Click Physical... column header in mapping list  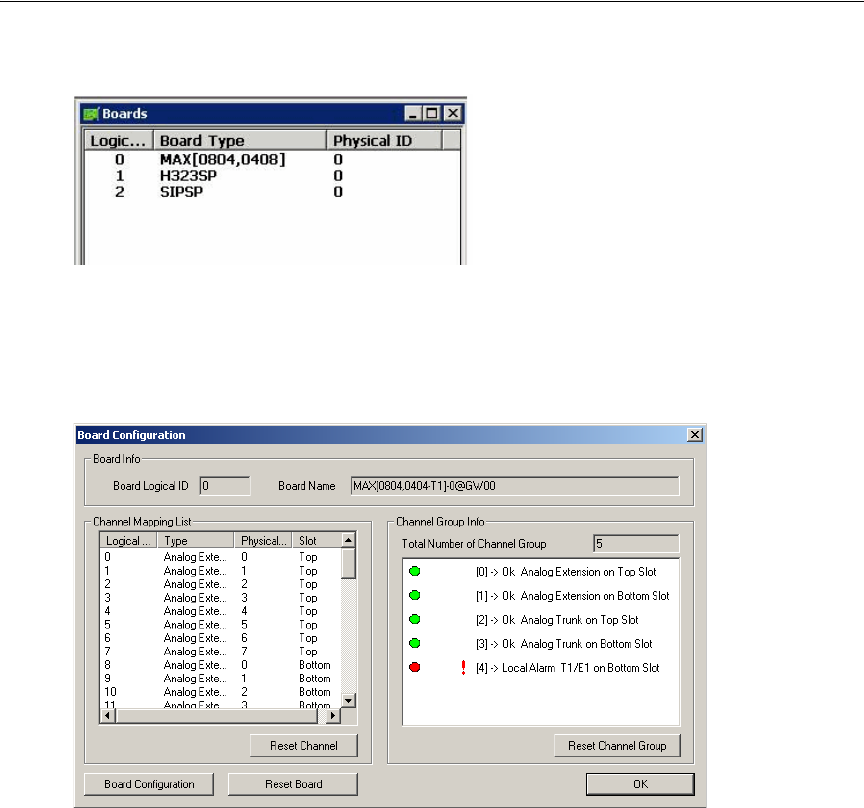pos(263,541)
